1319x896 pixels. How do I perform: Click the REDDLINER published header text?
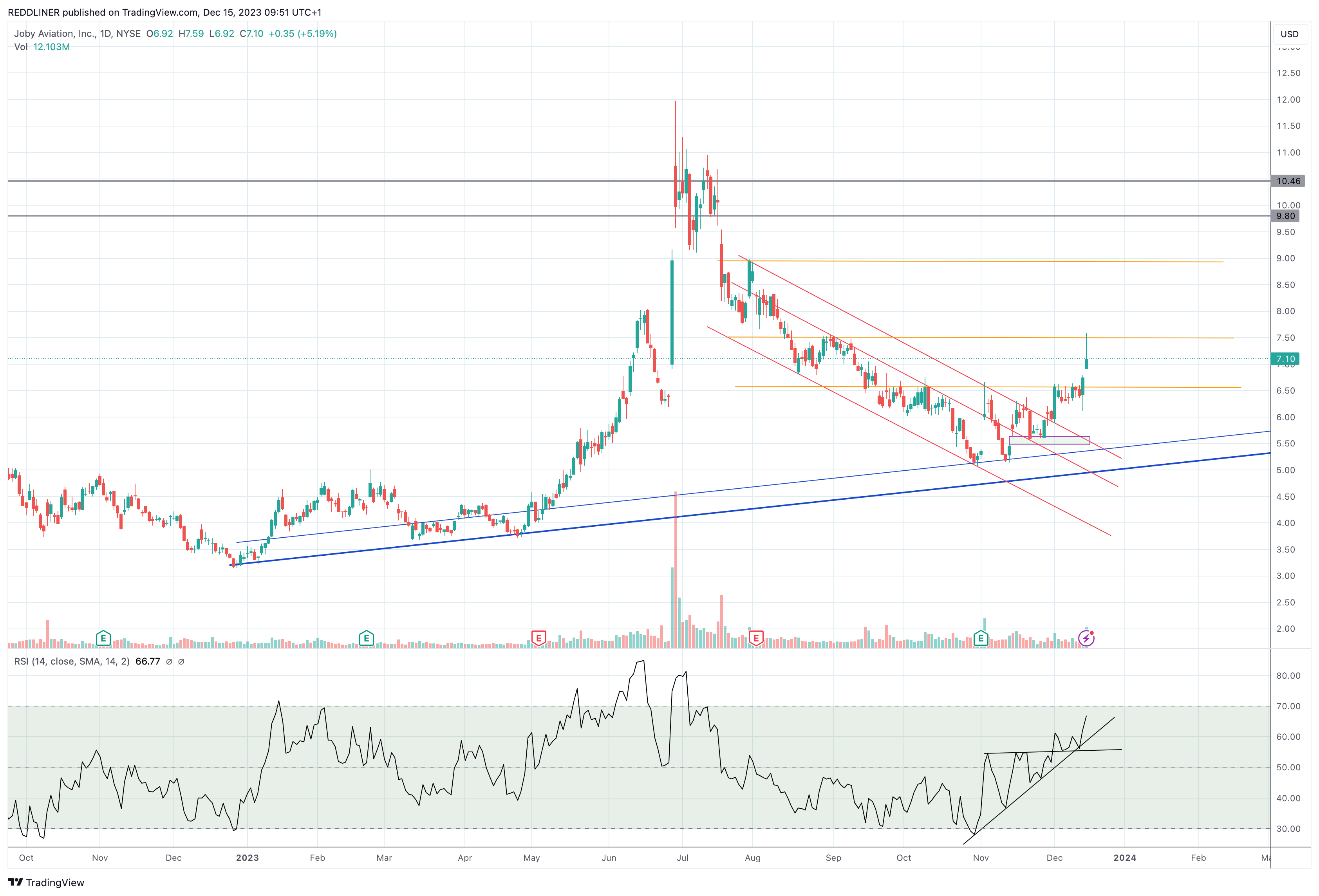(x=164, y=13)
